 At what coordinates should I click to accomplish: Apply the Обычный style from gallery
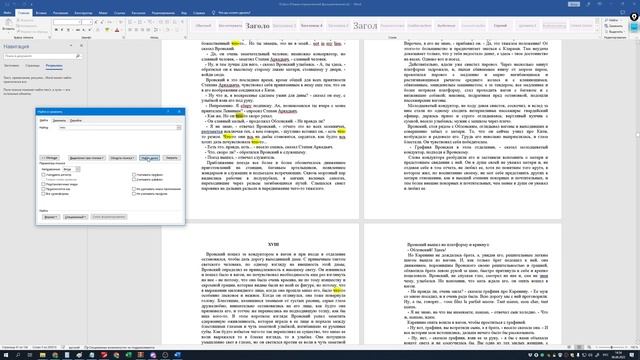pos(203,26)
